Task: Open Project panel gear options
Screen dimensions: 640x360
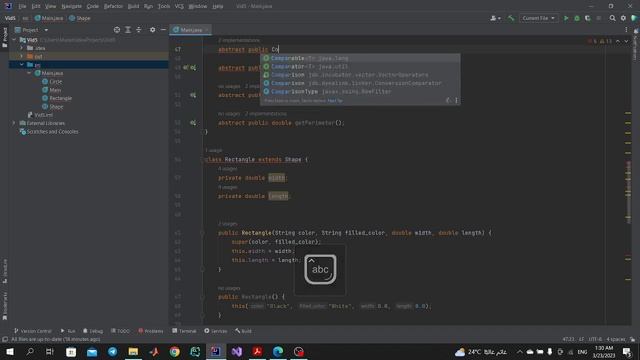Action: [152, 30]
